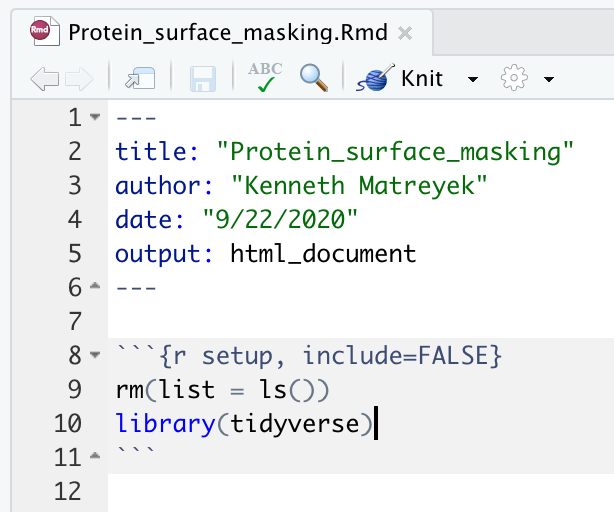This screenshot has width=614, height=512.
Task: Click the "date:" key
Action: coord(150,220)
